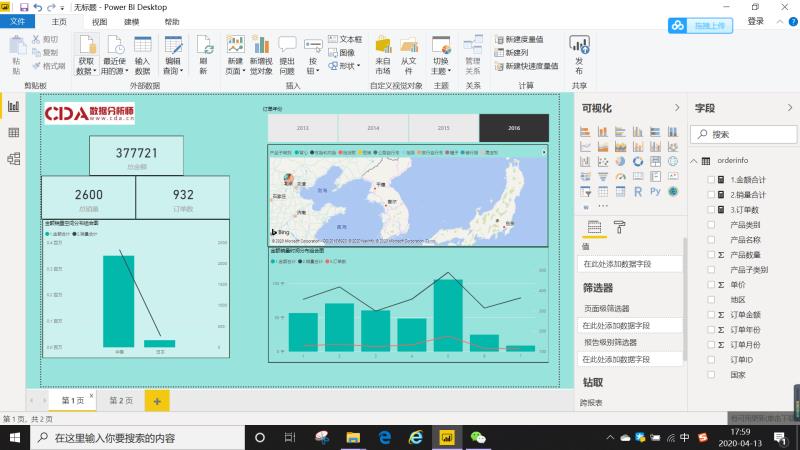Open the Fields well pane icon
Viewport: 800px width, 450px height.
coord(594,227)
